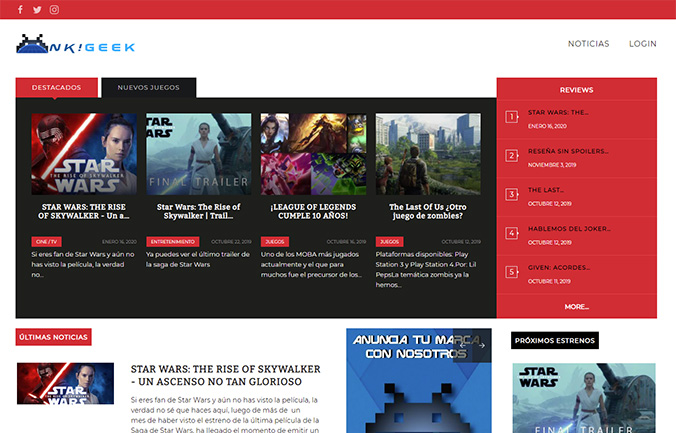Open the Instagram social icon
Screen dimensions: 676x433
(x=54, y=9)
